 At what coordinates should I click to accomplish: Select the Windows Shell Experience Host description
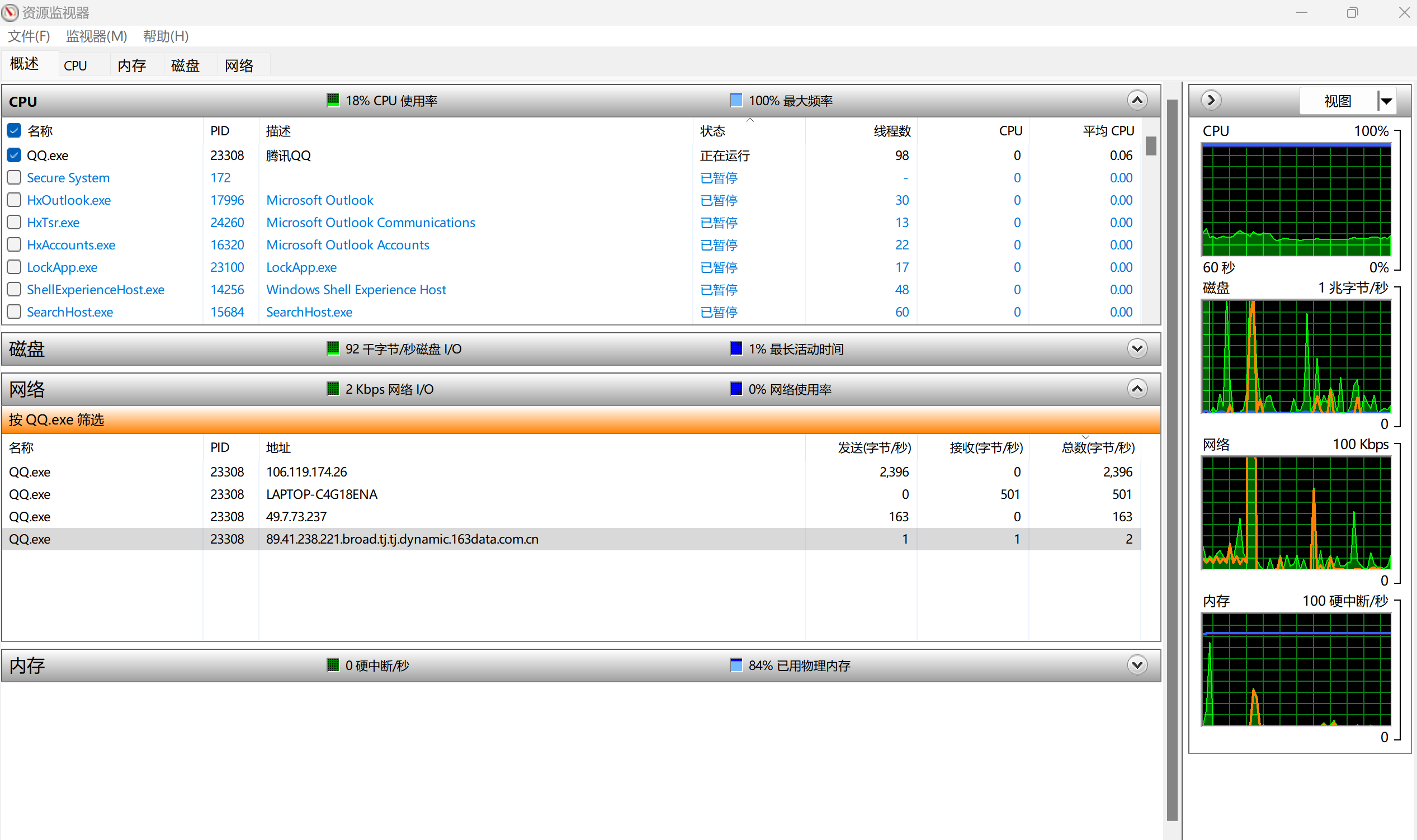pos(356,289)
